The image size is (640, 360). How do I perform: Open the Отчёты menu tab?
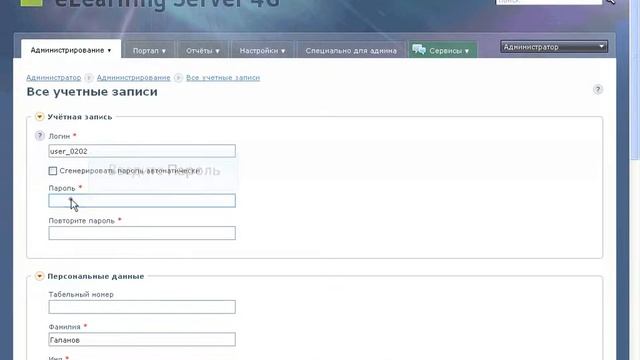point(203,51)
